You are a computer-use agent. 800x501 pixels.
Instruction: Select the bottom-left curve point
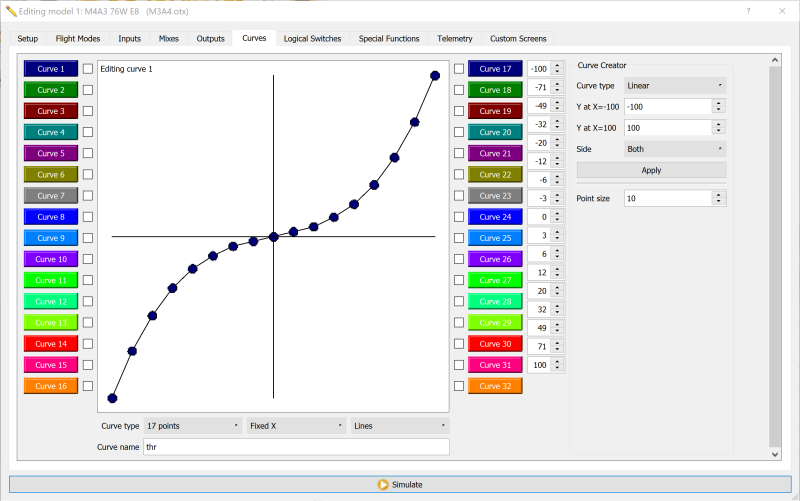pos(112,398)
